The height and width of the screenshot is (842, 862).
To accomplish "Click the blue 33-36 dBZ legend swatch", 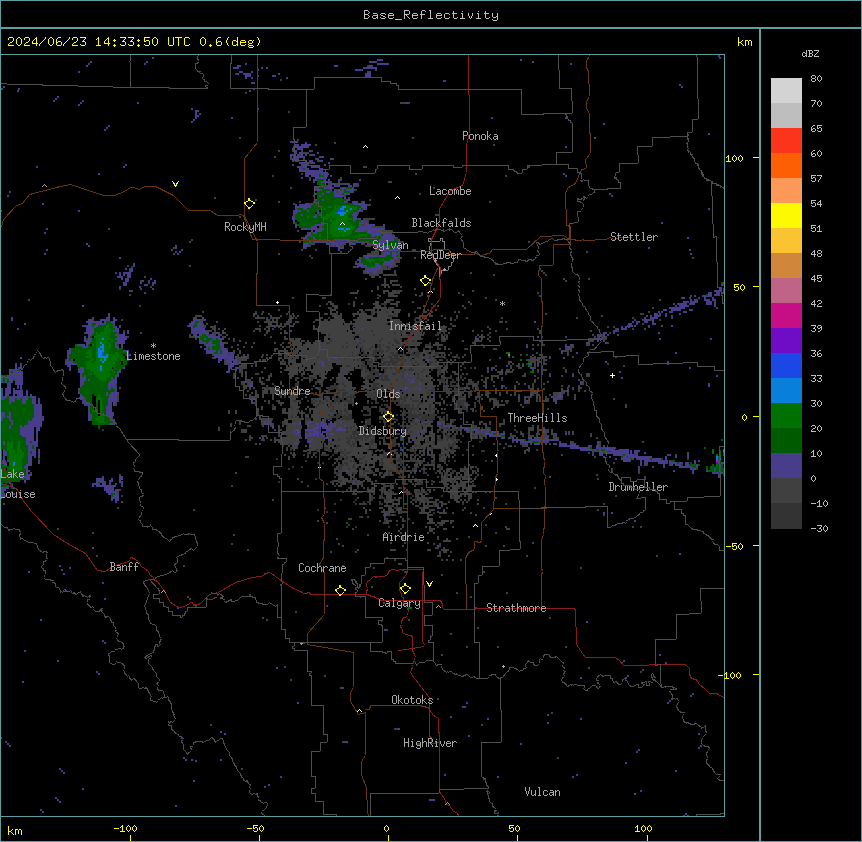I will pyautogui.click(x=786, y=365).
